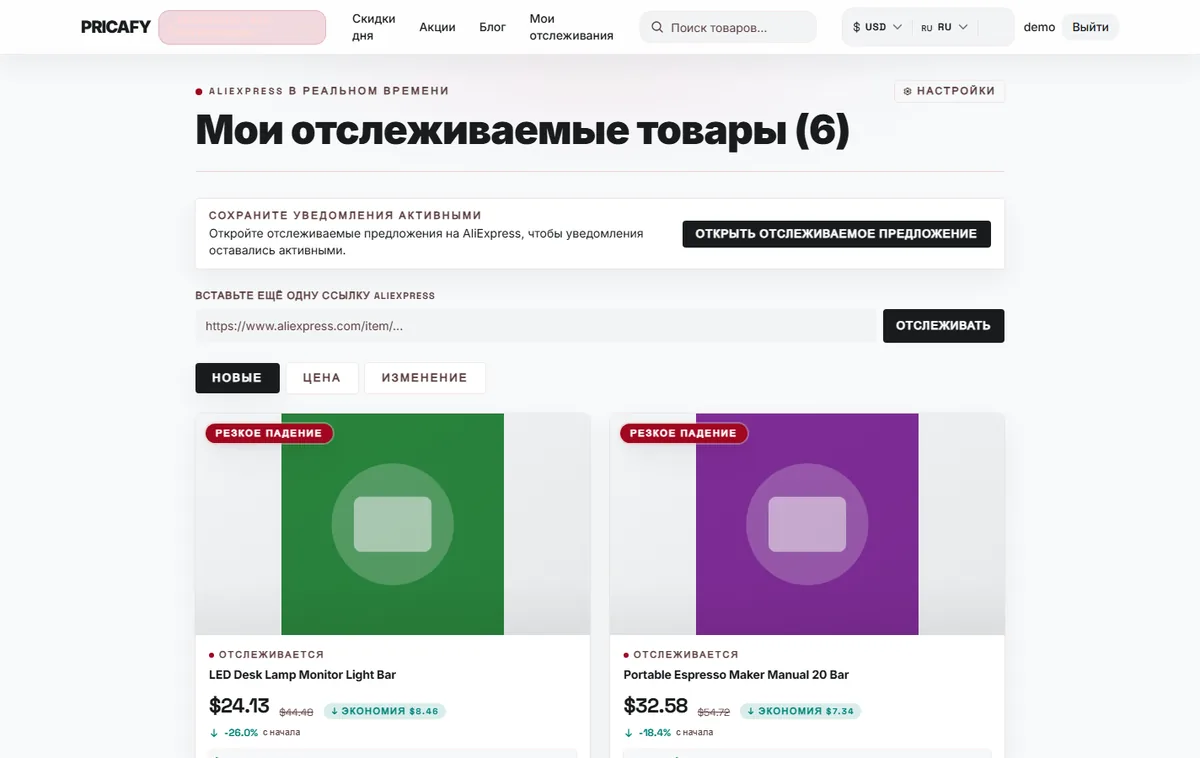The image size is (1200, 758).
Task: Open the green LED Desk Lamp thumbnail
Action: pos(392,524)
